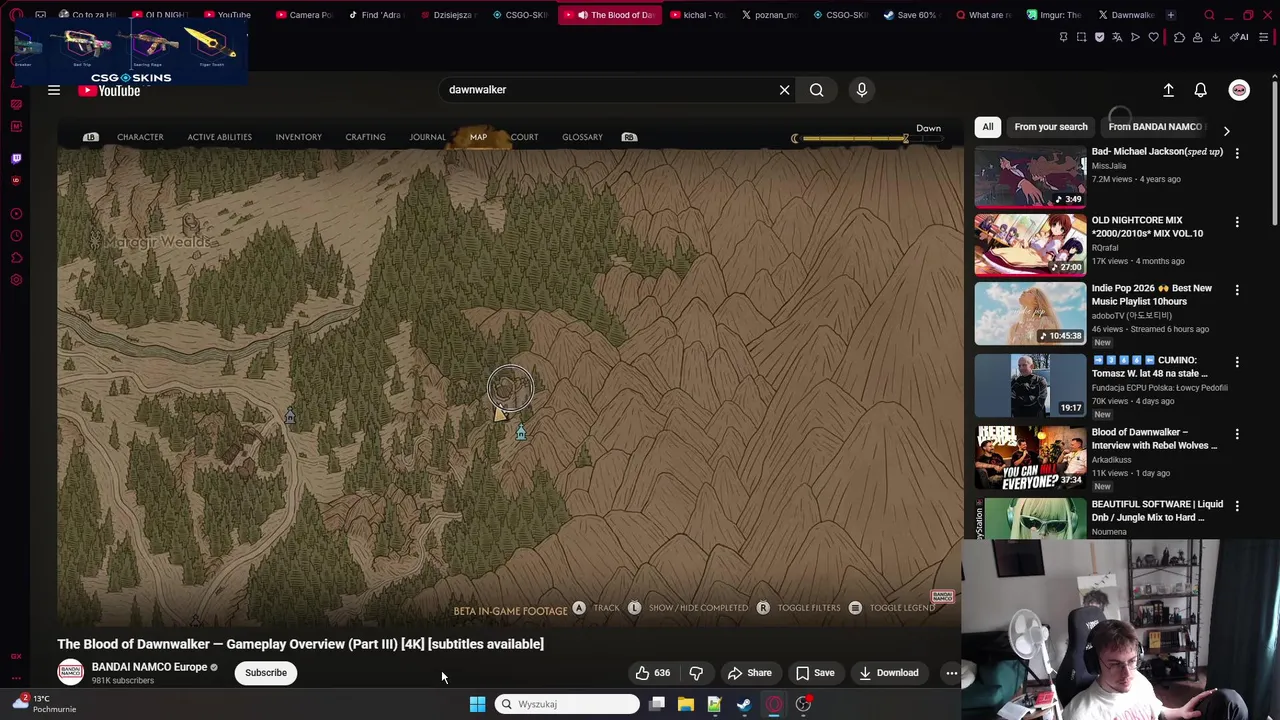Click the Windows taskbar search box

pos(567,704)
